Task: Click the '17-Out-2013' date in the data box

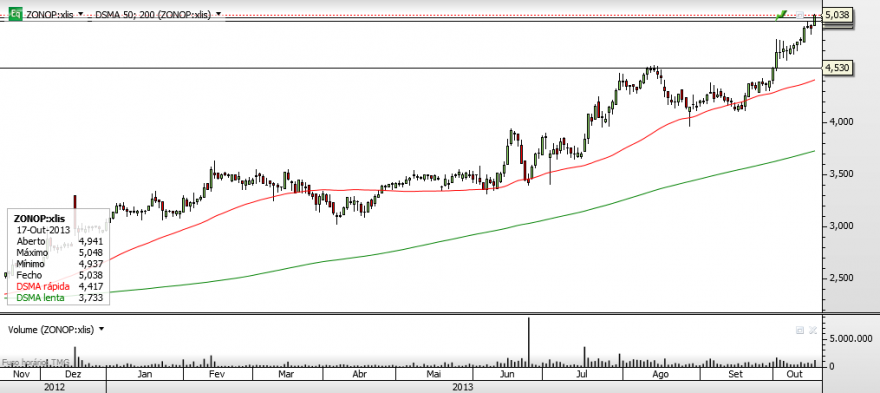Action: coord(43,230)
